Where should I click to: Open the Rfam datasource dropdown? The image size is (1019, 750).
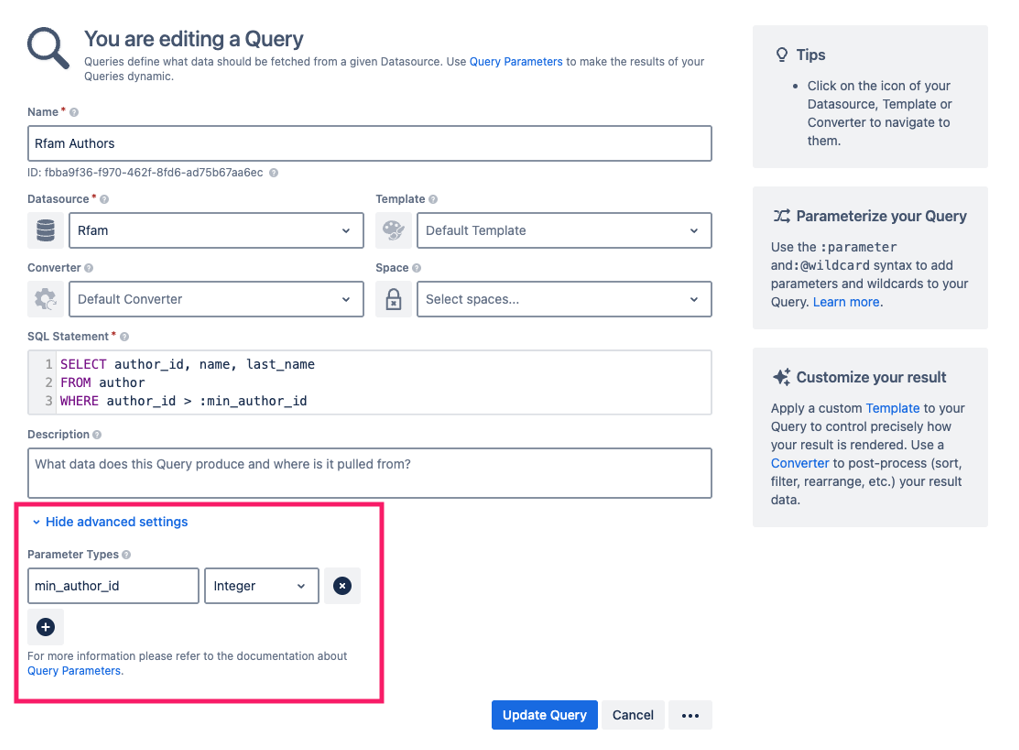pos(216,230)
